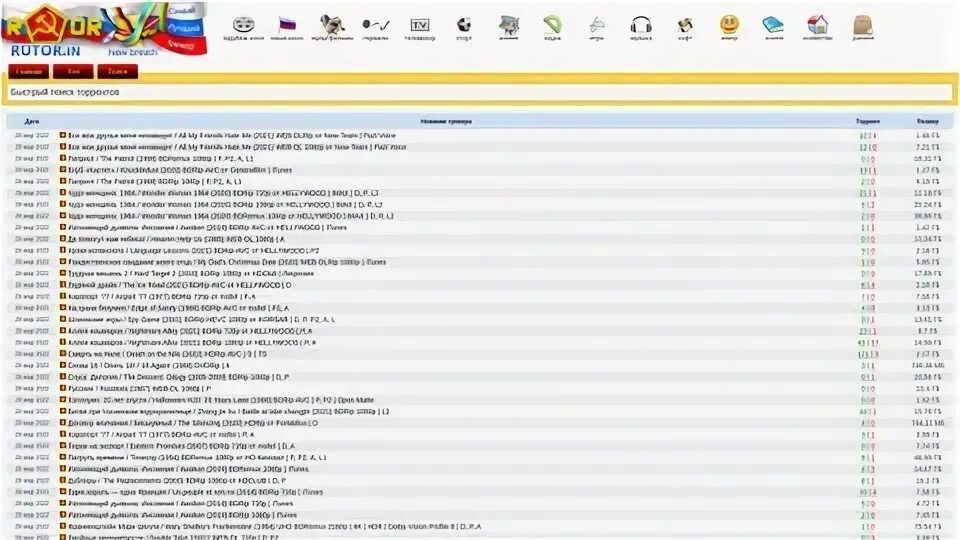Open the Death on the Nile torrent link
The image size is (960, 540).
(x=167, y=354)
